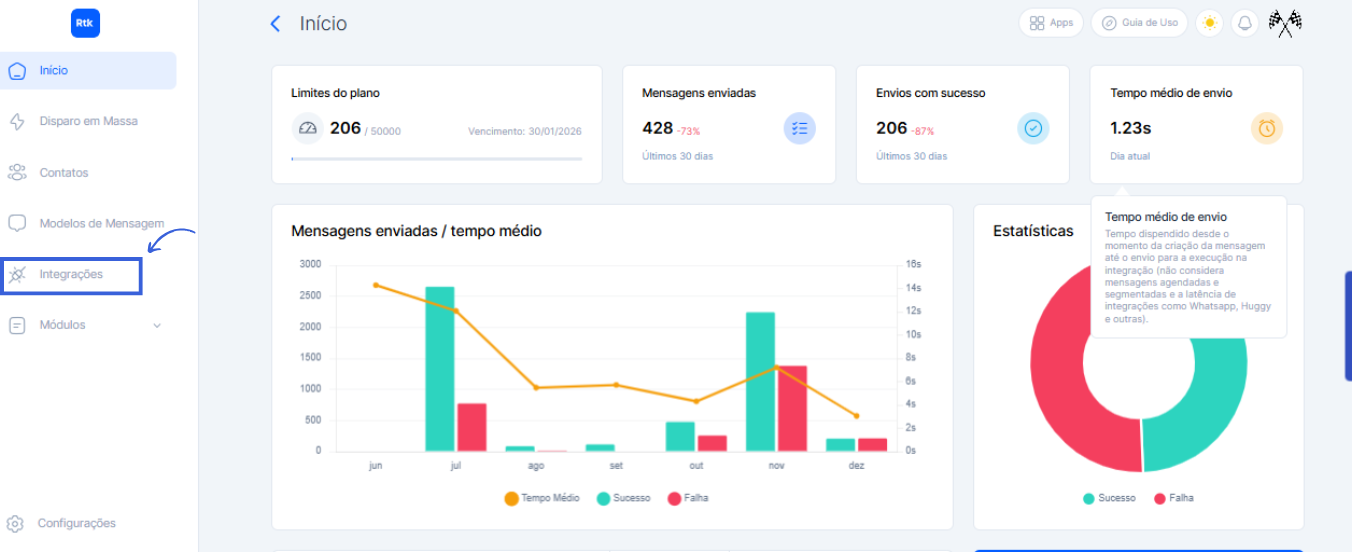Viewport: 1352px width, 552px height.
Task: Go back using the left arrow
Action: pyautogui.click(x=276, y=24)
